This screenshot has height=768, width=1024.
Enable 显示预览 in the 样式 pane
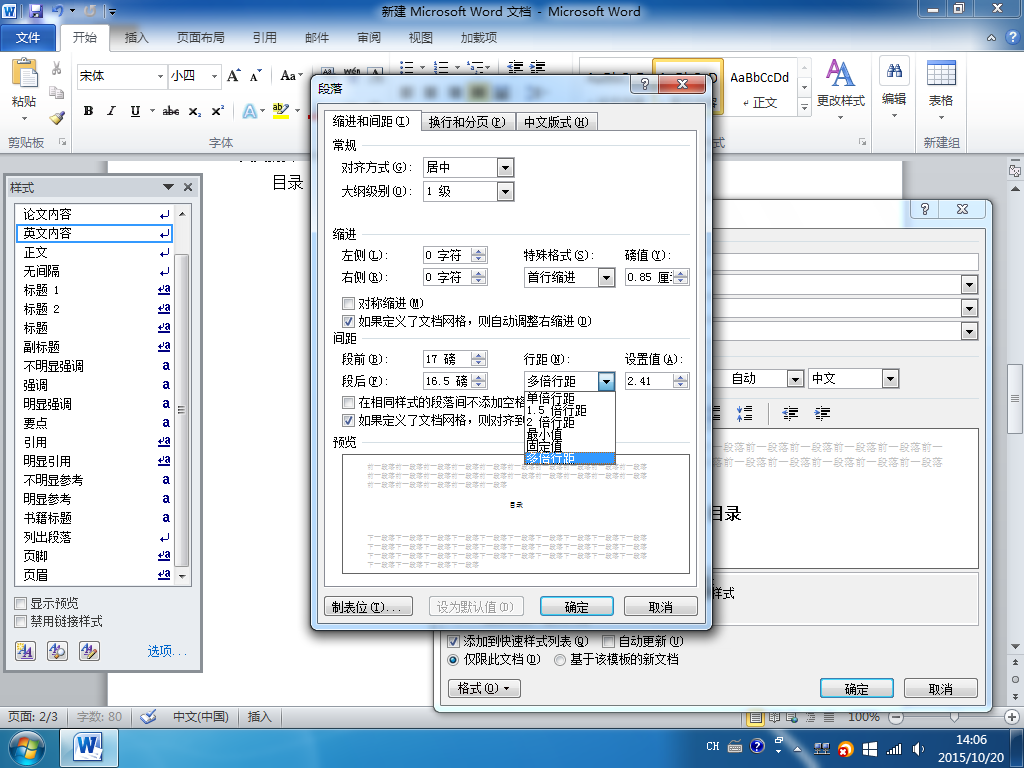point(21,603)
